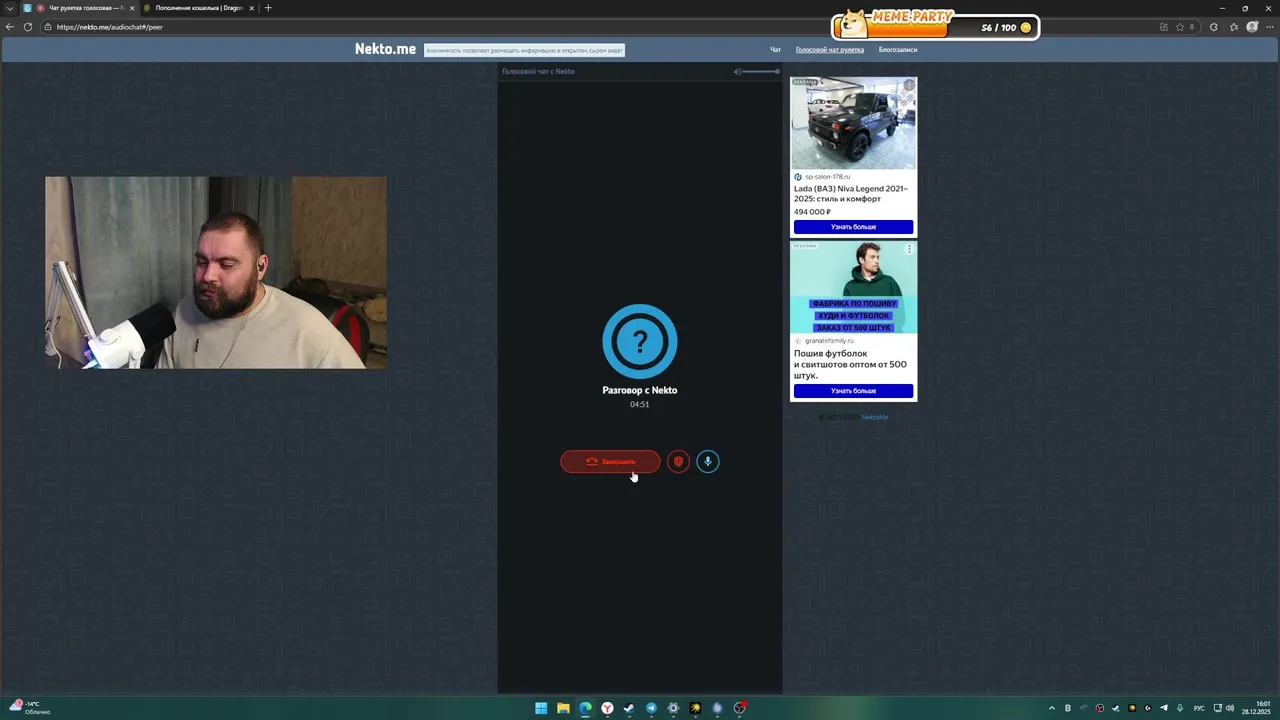Click the РУС language indicator

1199,708
